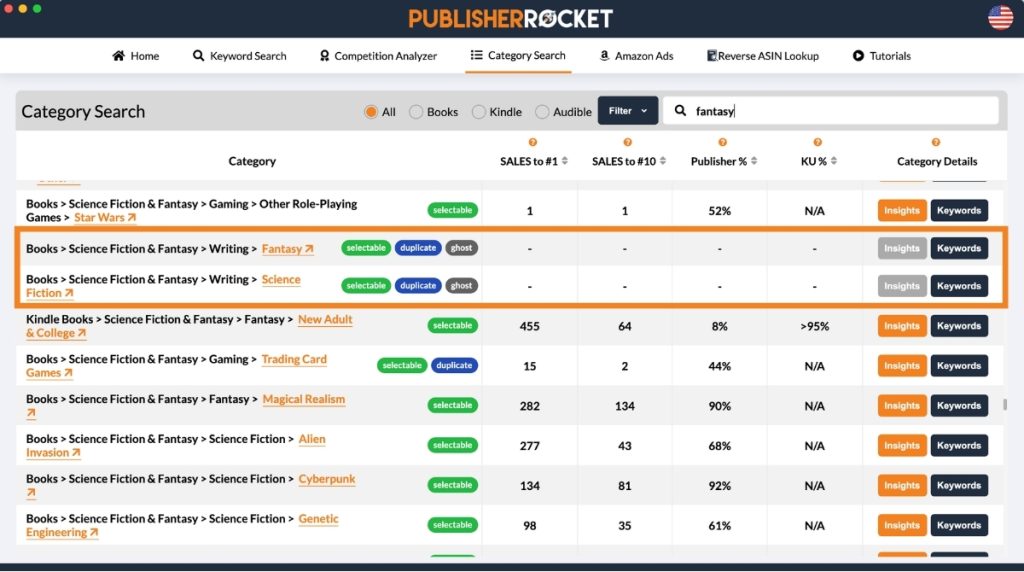Sort by Publisher % column arrows
This screenshot has height=572, width=1024.
pyautogui.click(x=754, y=162)
